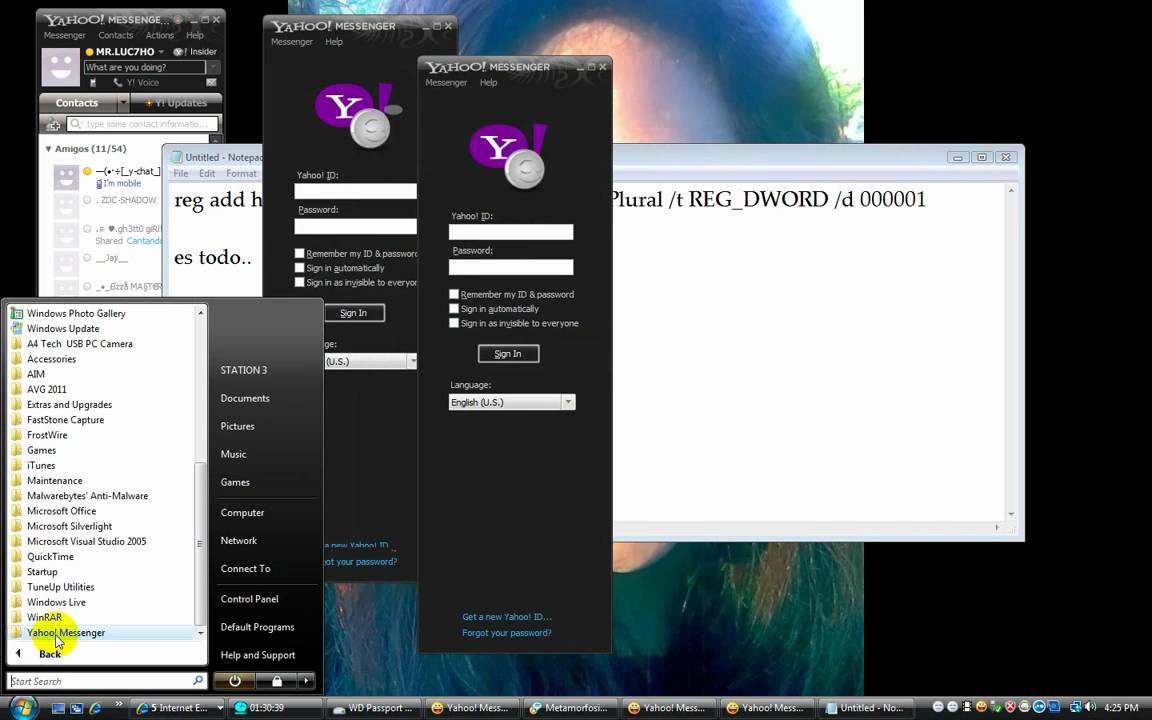The image size is (1152, 720).
Task: Open Help menu in front Yahoo login window
Action: (x=489, y=82)
